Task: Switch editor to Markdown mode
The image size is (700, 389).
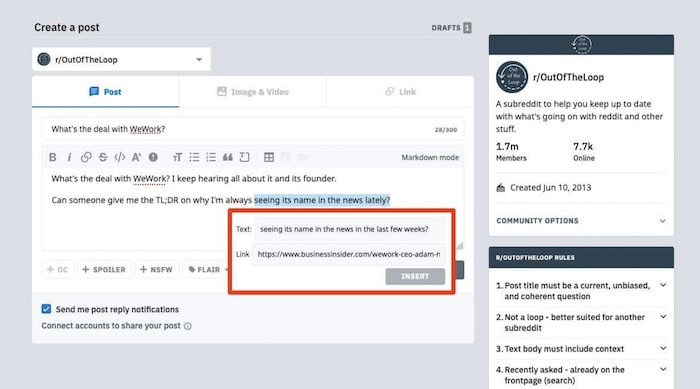Action: [430, 158]
